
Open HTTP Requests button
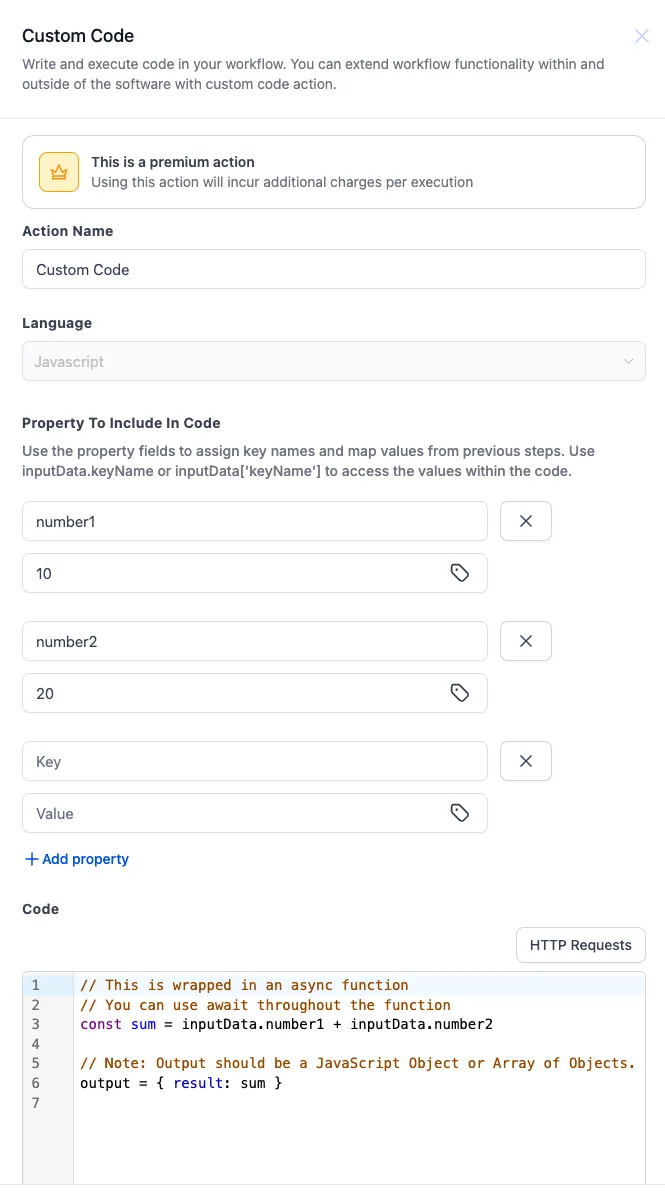click(580, 945)
